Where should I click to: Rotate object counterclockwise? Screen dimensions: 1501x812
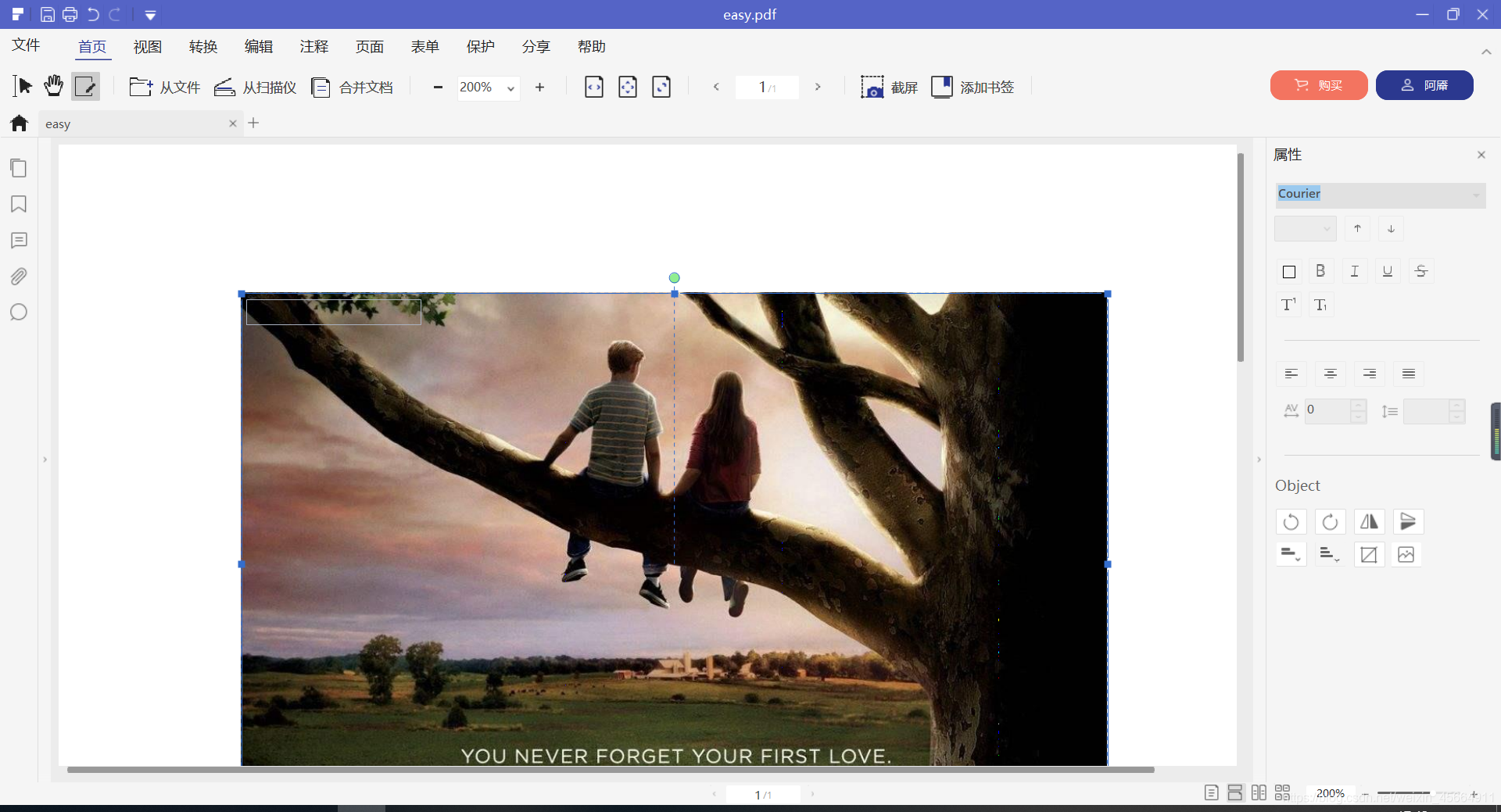tap(1291, 521)
